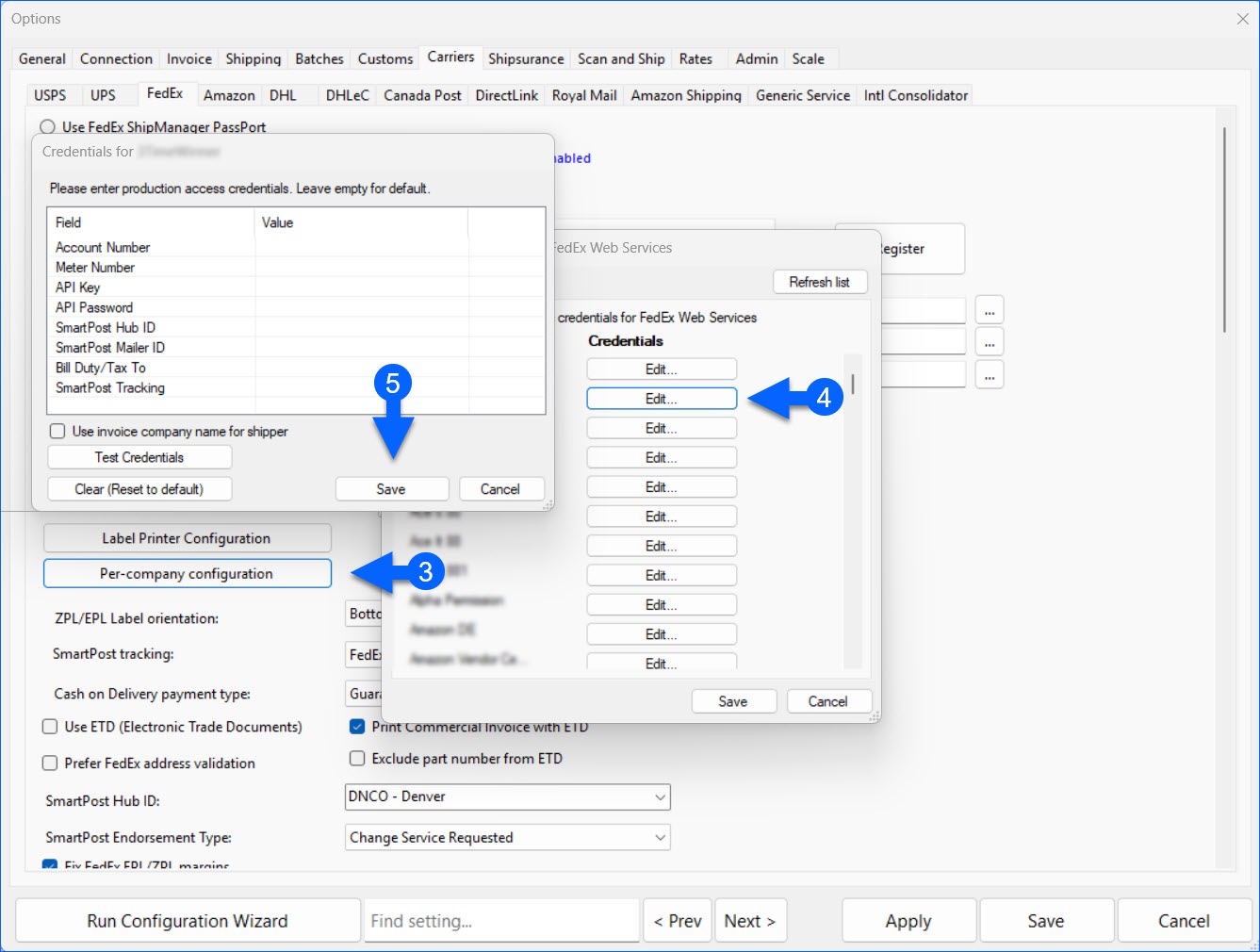The width and height of the screenshot is (1260, 952).
Task: Cancel the FedEx Web Services dialog
Action: pyautogui.click(x=827, y=701)
